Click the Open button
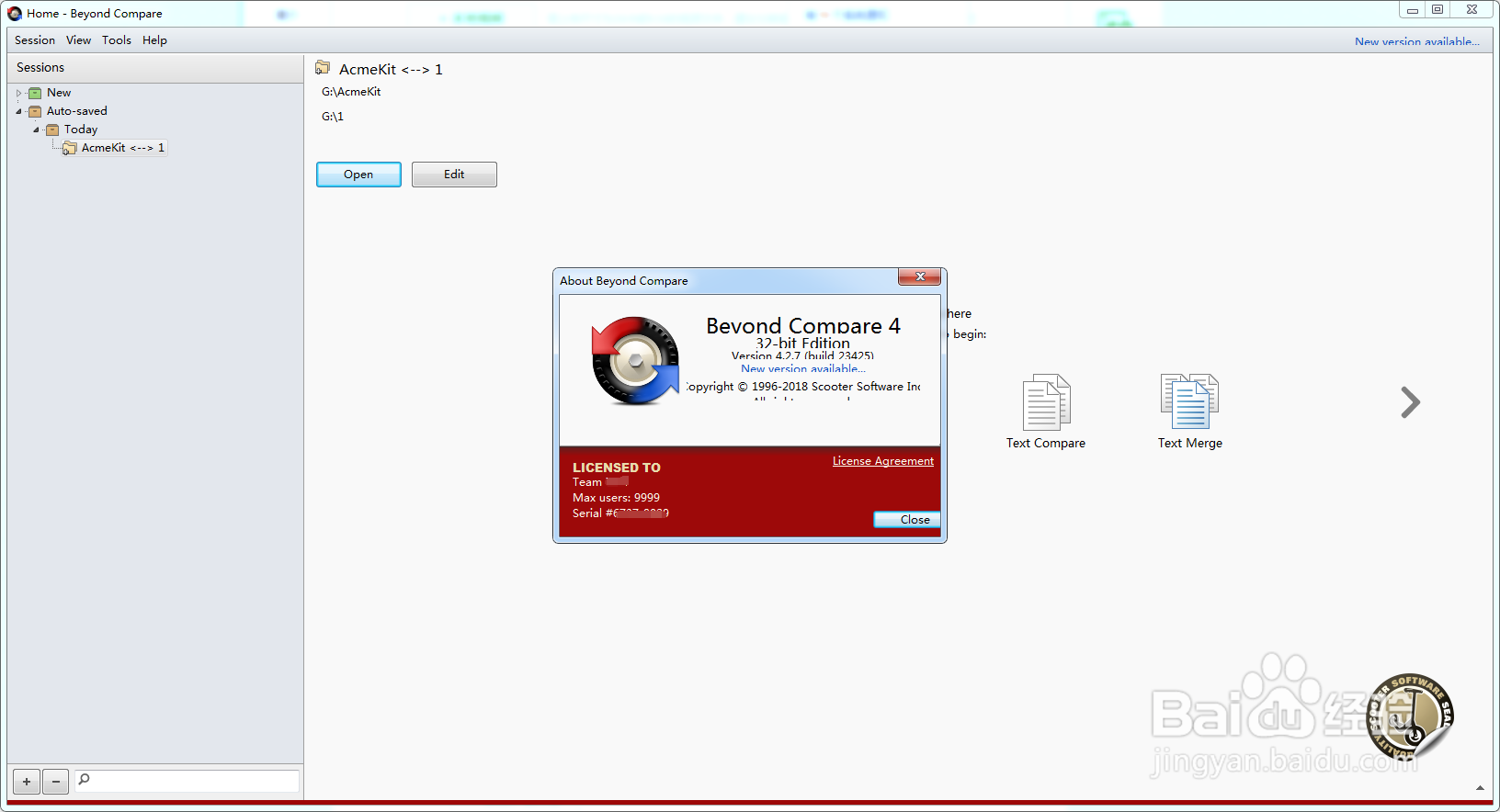This screenshot has height=812, width=1500. 358,175
